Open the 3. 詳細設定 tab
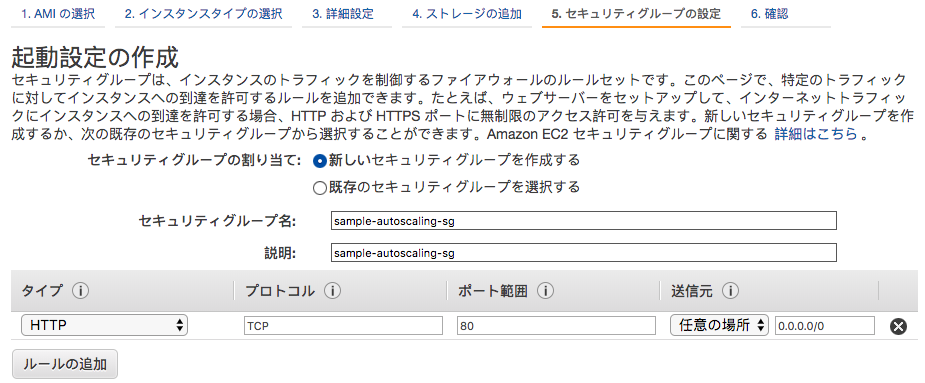The height and width of the screenshot is (383, 925). 343,14
